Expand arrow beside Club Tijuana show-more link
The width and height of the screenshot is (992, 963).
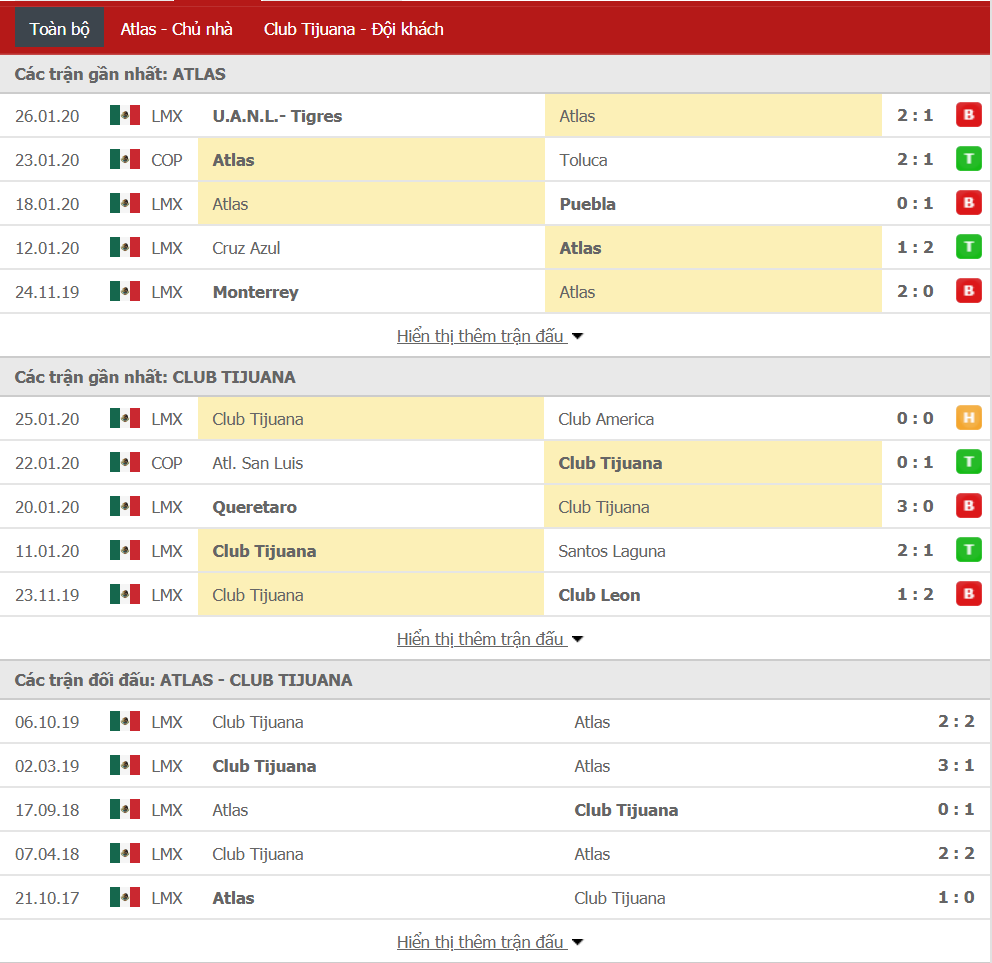577,640
